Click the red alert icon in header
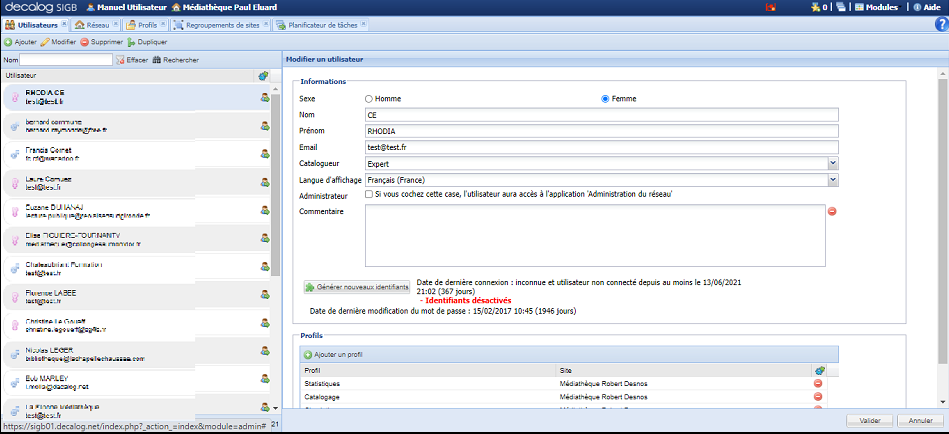Screen dimensions: 949x434 (x=771, y=7)
